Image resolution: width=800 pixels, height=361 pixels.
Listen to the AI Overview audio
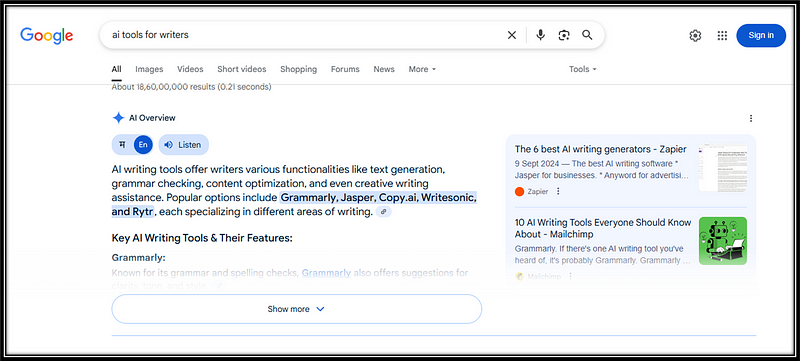184,145
